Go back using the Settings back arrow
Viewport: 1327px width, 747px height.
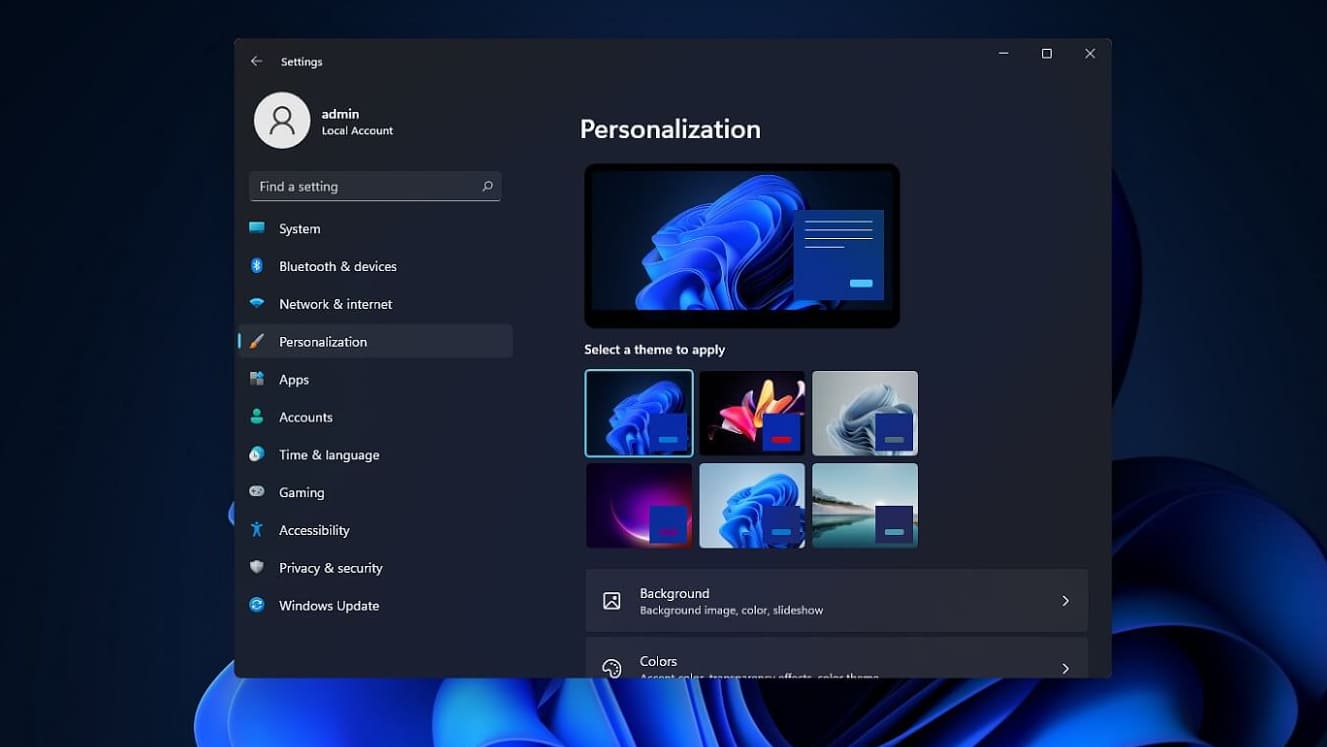(257, 61)
